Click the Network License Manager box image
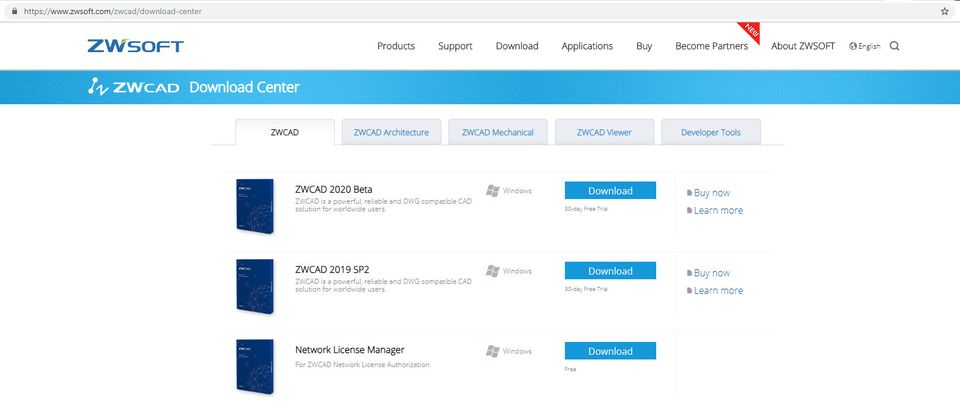This screenshot has height=404, width=960. coord(255,367)
